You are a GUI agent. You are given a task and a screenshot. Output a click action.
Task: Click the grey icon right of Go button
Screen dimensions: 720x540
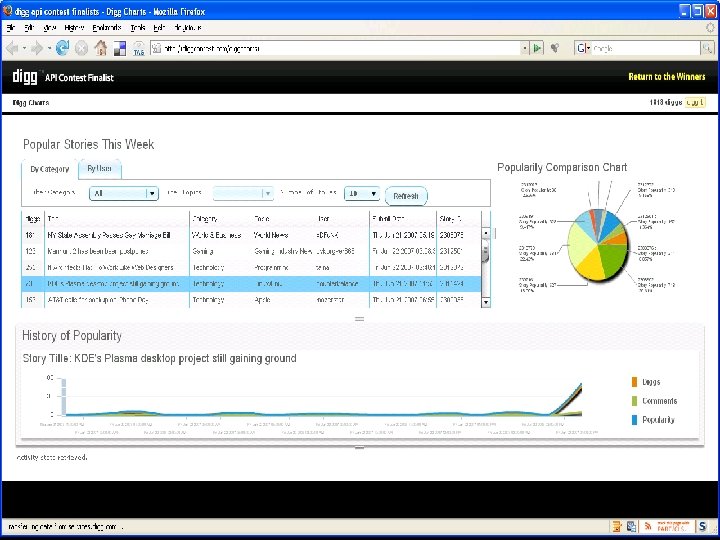[555, 48]
